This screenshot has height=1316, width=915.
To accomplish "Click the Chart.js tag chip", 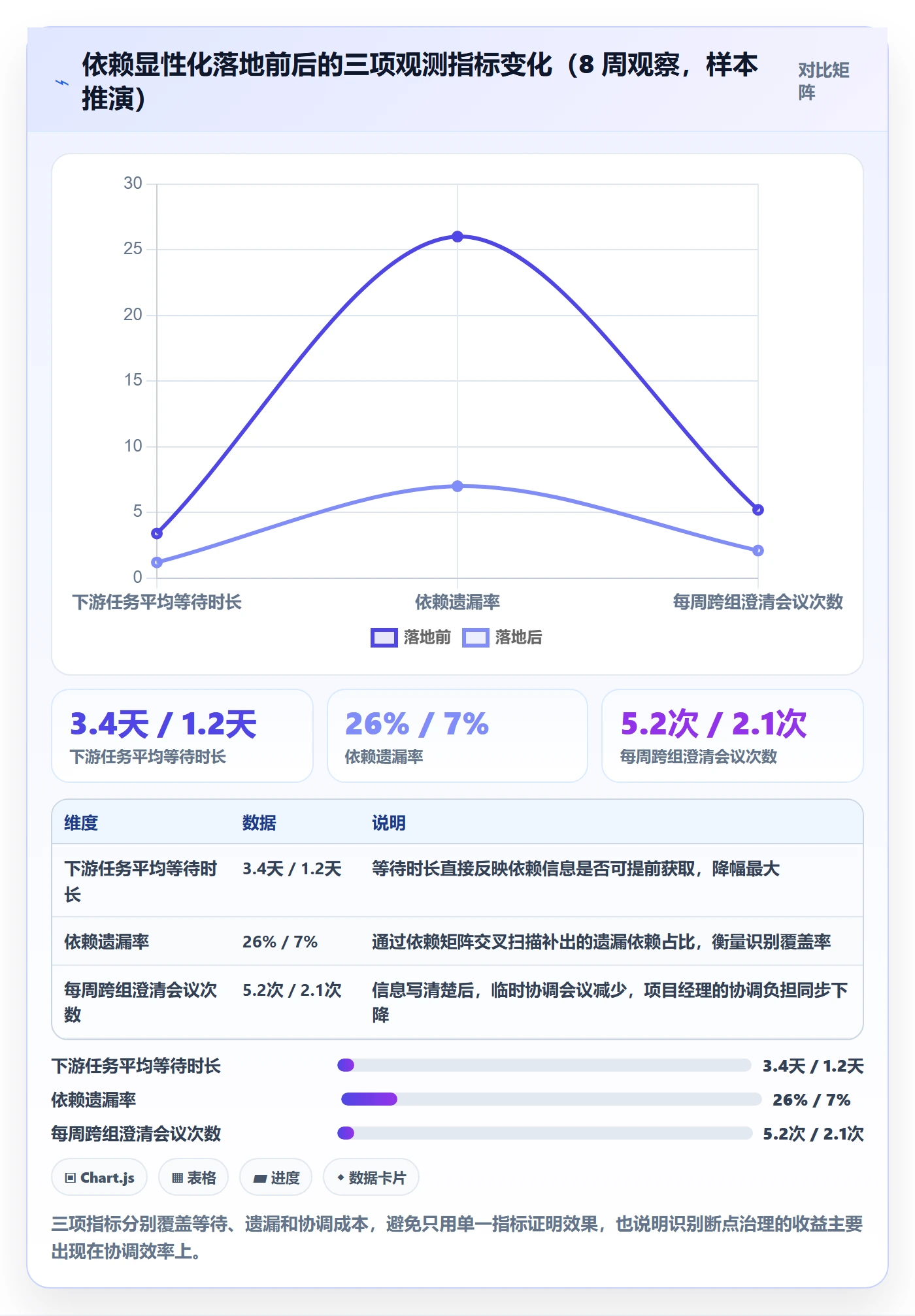I will click(x=99, y=1177).
